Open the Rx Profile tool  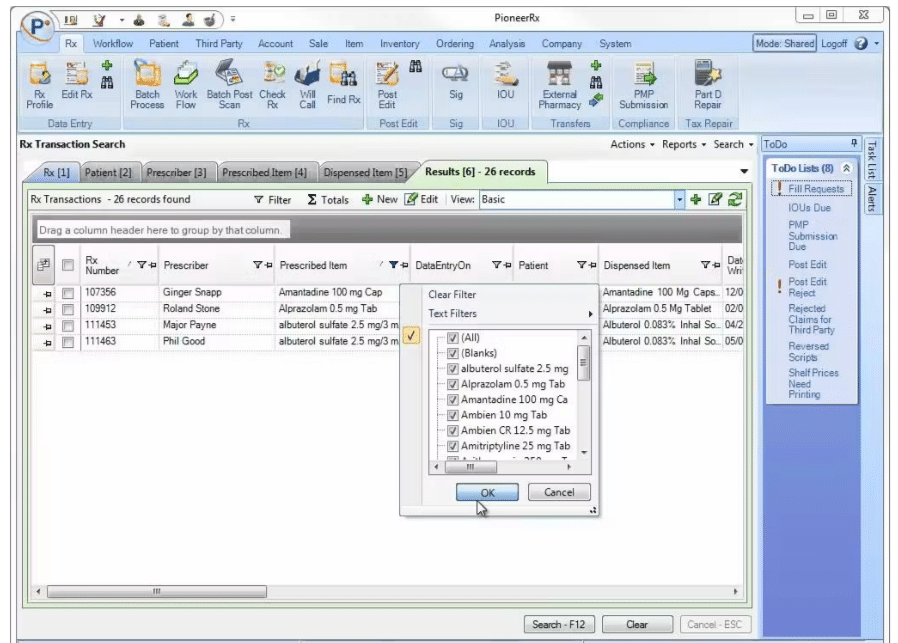(40, 85)
